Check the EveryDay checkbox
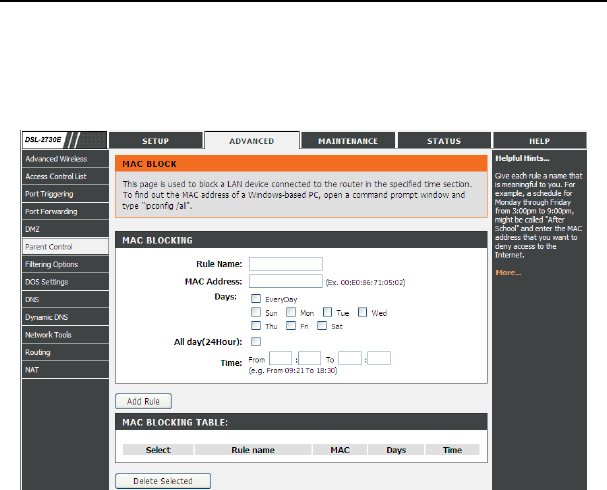Viewport: 607px width, 490px height. click(x=256, y=298)
